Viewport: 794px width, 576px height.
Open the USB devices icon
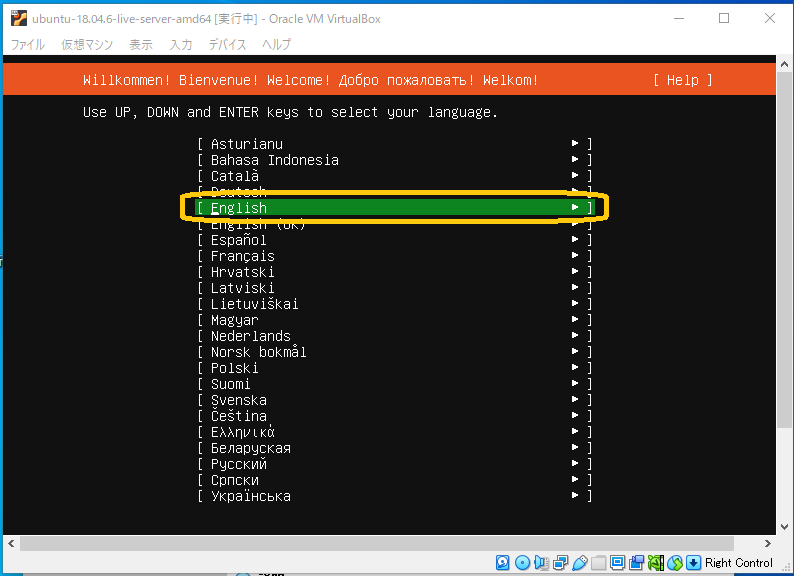580,563
